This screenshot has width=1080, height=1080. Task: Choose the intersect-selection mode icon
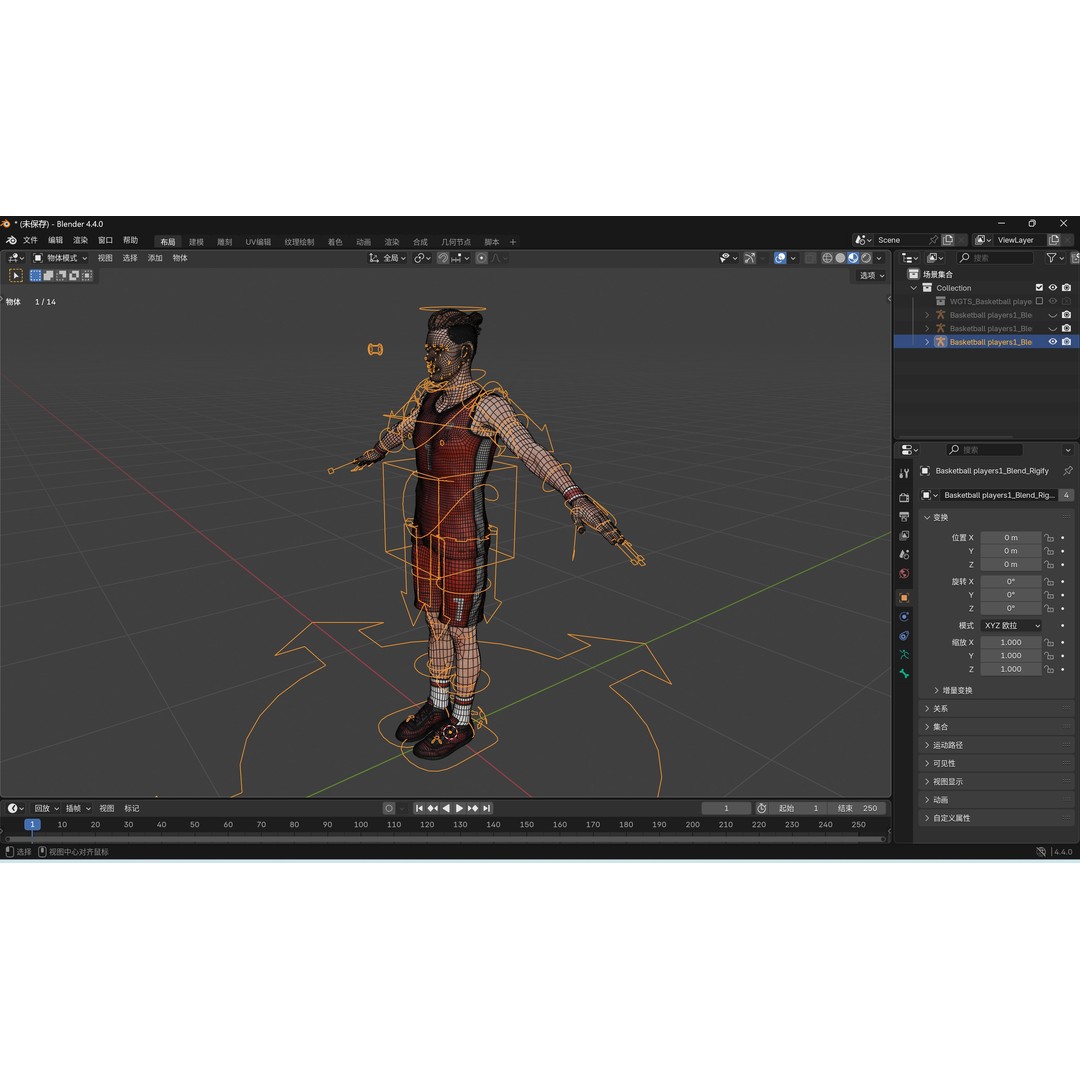[x=87, y=276]
